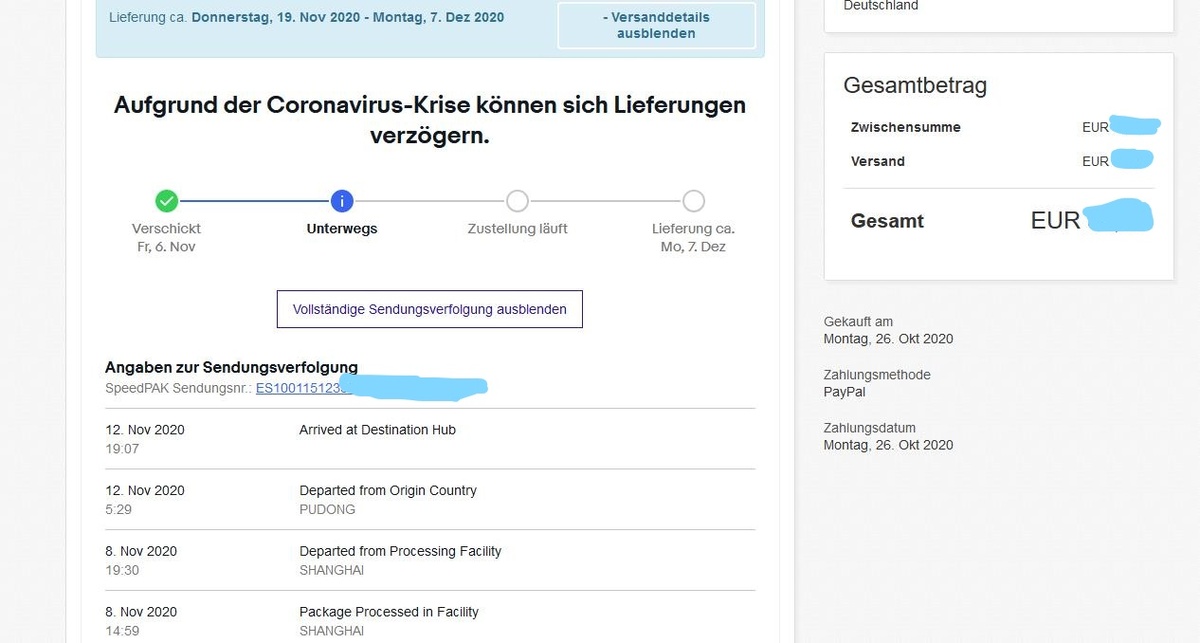This screenshot has width=1200, height=643.
Task: Click the Package Processed in Facility event
Action: pos(388,612)
